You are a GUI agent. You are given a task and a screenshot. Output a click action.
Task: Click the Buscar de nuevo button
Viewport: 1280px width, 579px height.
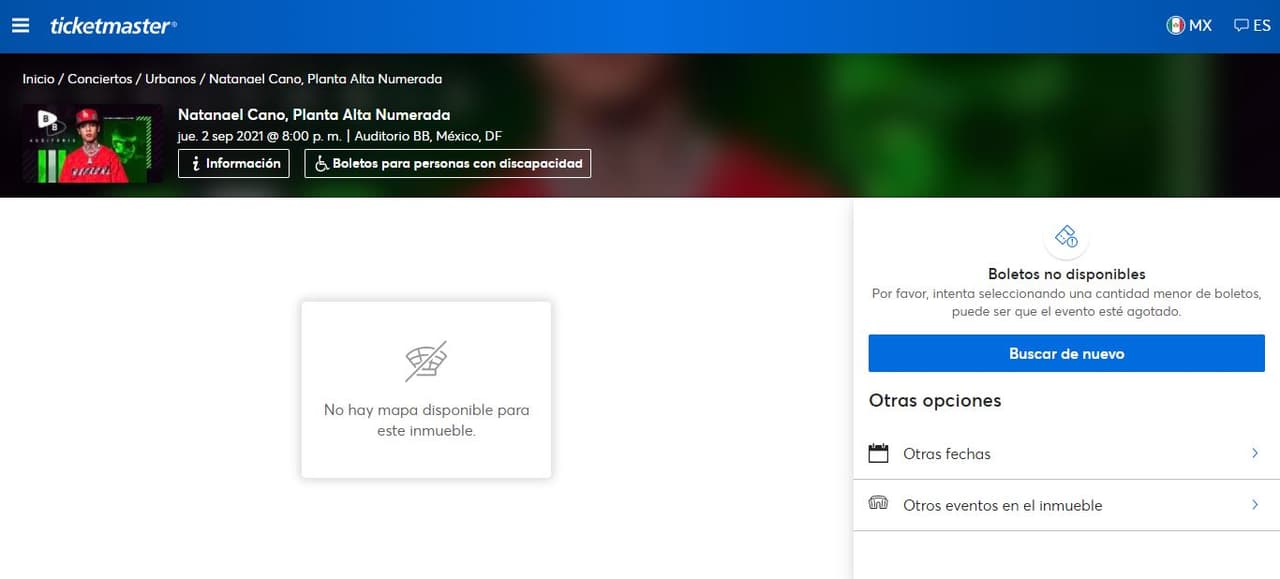tap(1066, 354)
